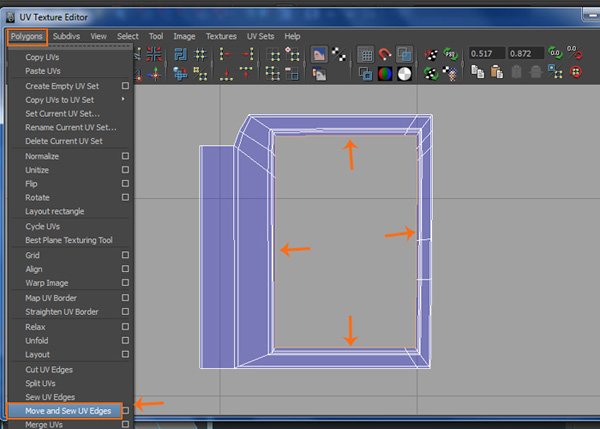
Task: Click the Snap UVs to grid toolbar icon
Action: click(x=200, y=54)
